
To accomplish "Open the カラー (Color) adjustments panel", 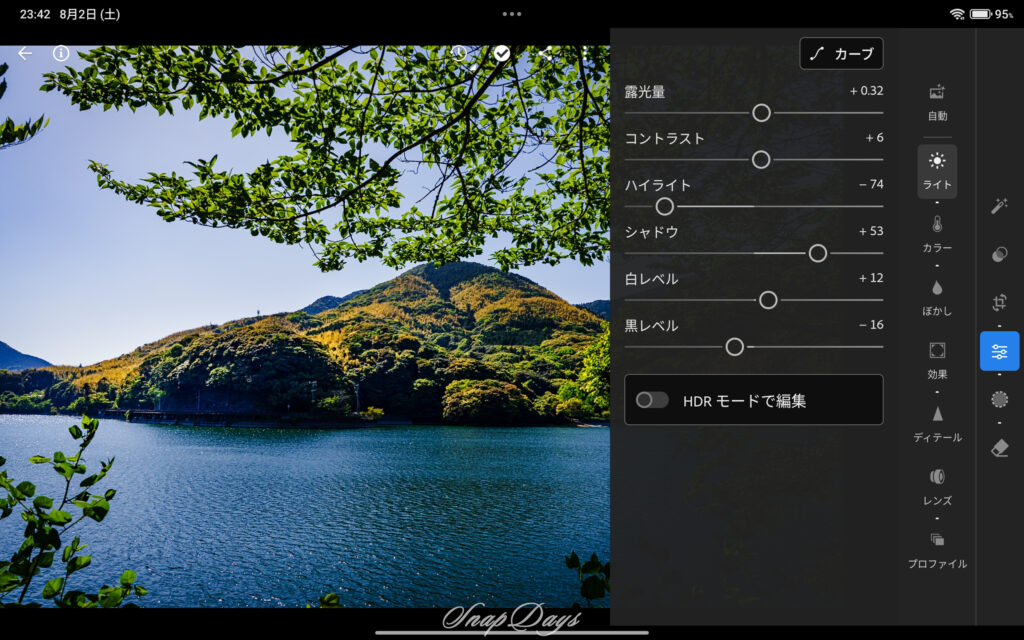I will coord(937,236).
